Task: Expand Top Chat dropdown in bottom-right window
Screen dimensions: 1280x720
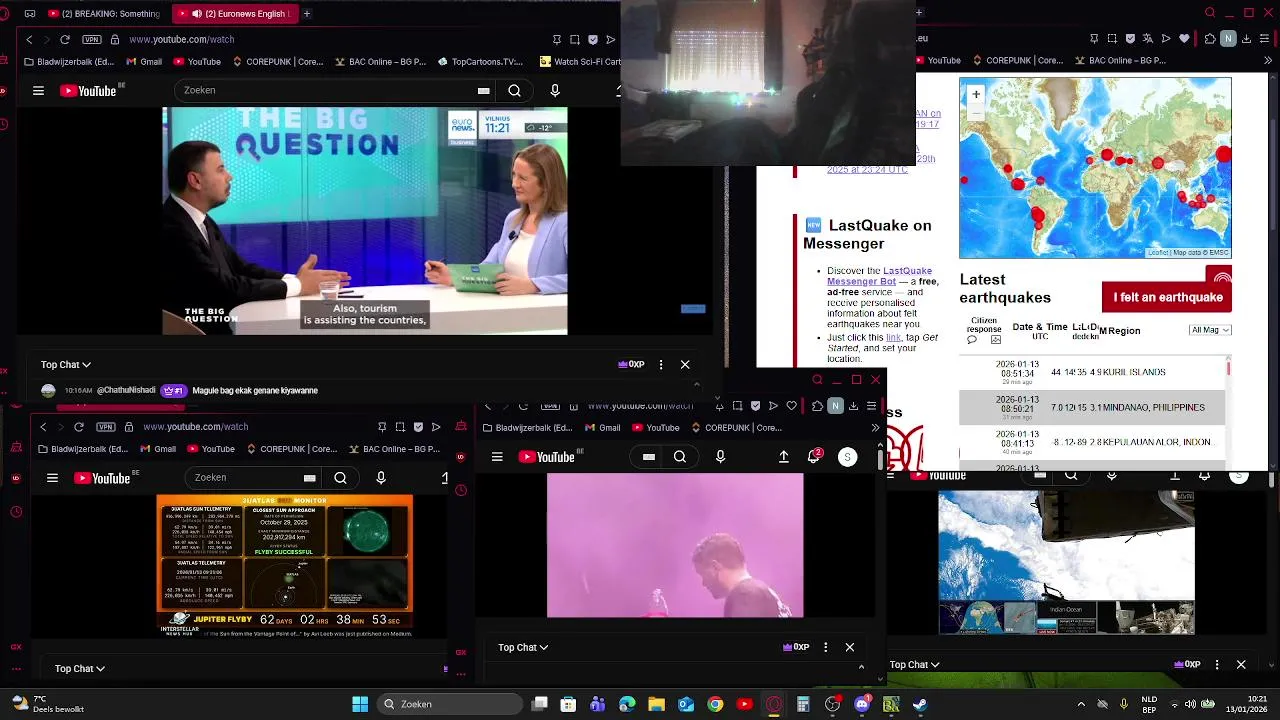Action: pos(915,665)
